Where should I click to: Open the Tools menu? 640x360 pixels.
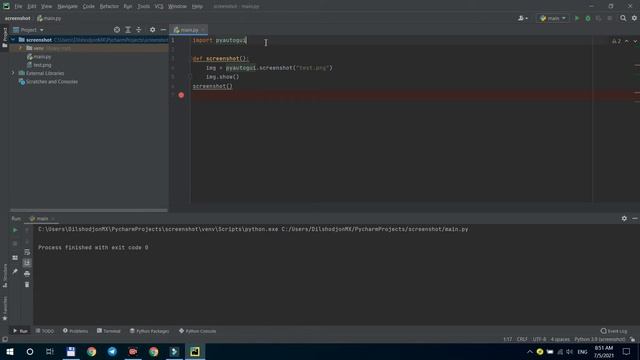pyautogui.click(x=143, y=7)
